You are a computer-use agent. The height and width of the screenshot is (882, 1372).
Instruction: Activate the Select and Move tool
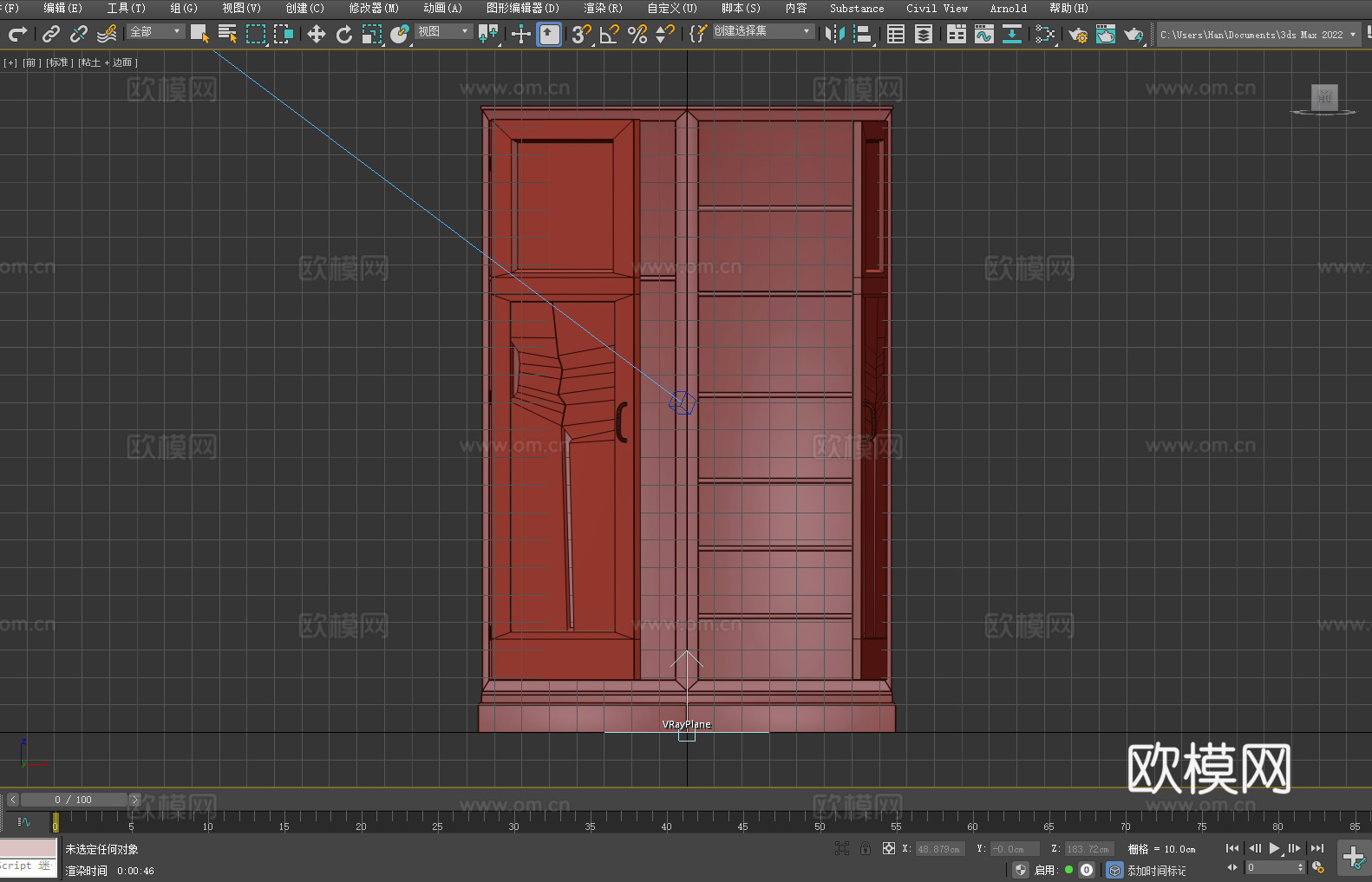point(317,34)
